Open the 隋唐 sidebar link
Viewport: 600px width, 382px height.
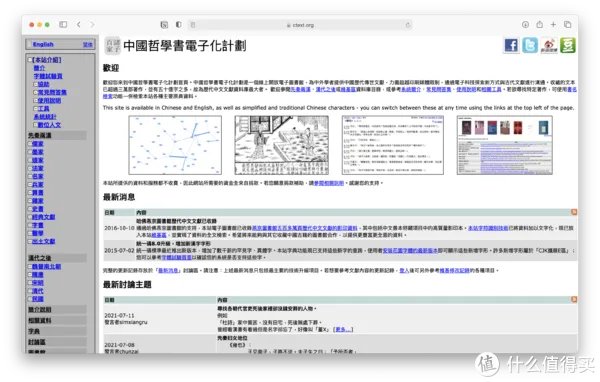click(38, 274)
